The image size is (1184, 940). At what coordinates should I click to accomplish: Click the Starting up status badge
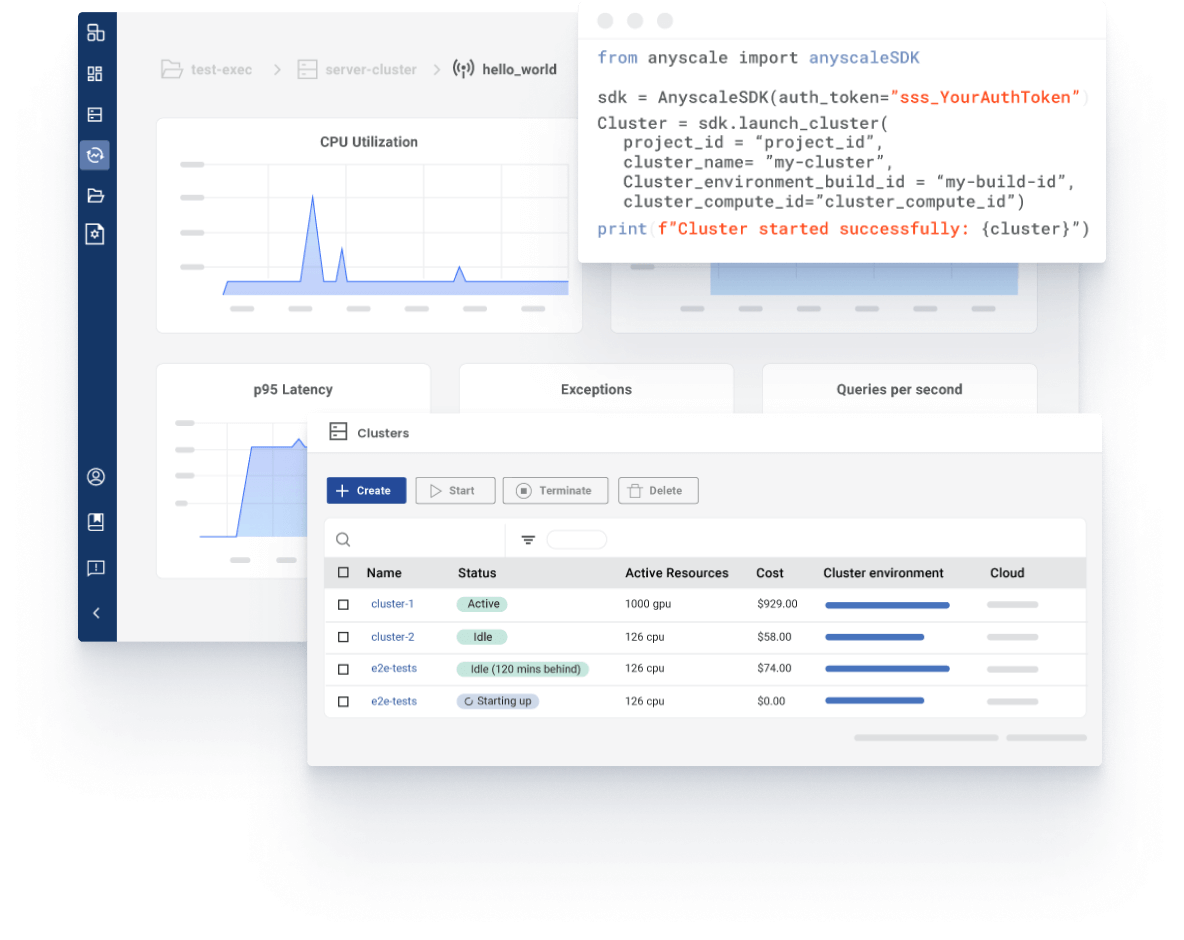pos(498,701)
